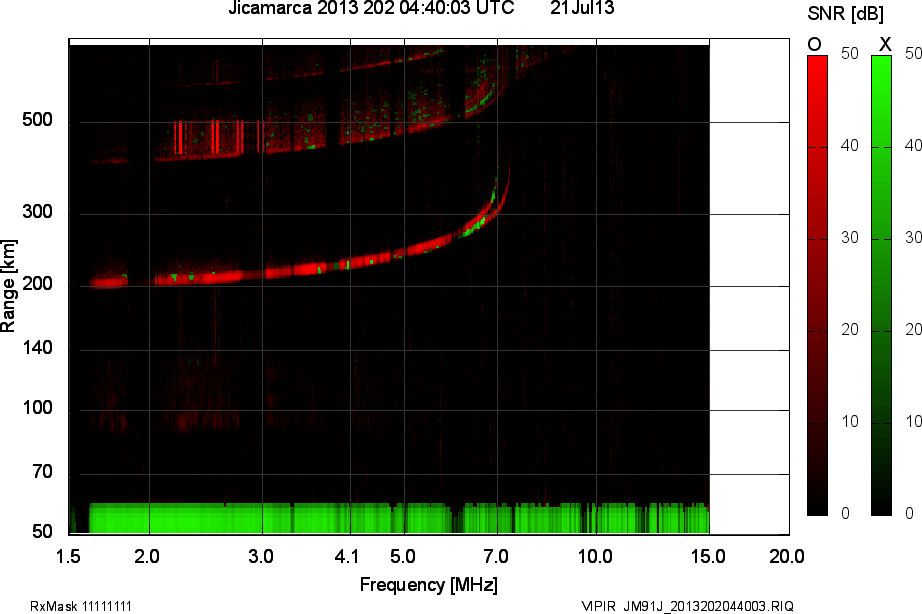922x614 pixels.
Task: Click the 140 km range tick label
Action: pos(37,349)
